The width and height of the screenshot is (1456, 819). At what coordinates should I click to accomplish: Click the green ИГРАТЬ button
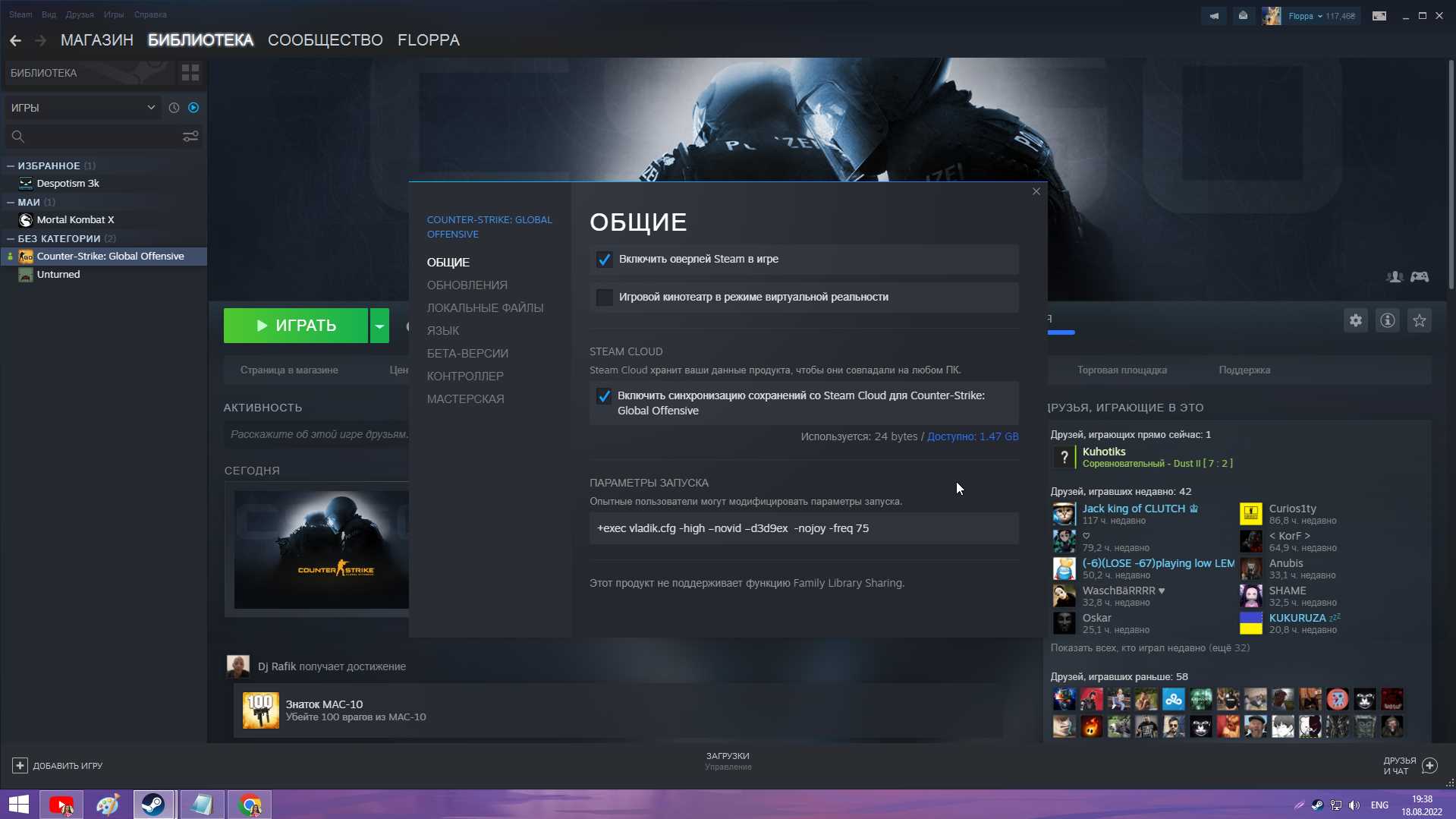point(296,326)
